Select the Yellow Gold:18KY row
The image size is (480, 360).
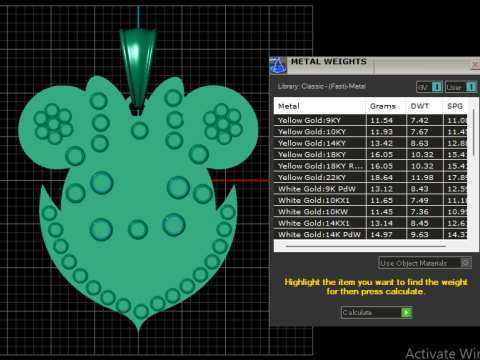[x=370, y=154]
